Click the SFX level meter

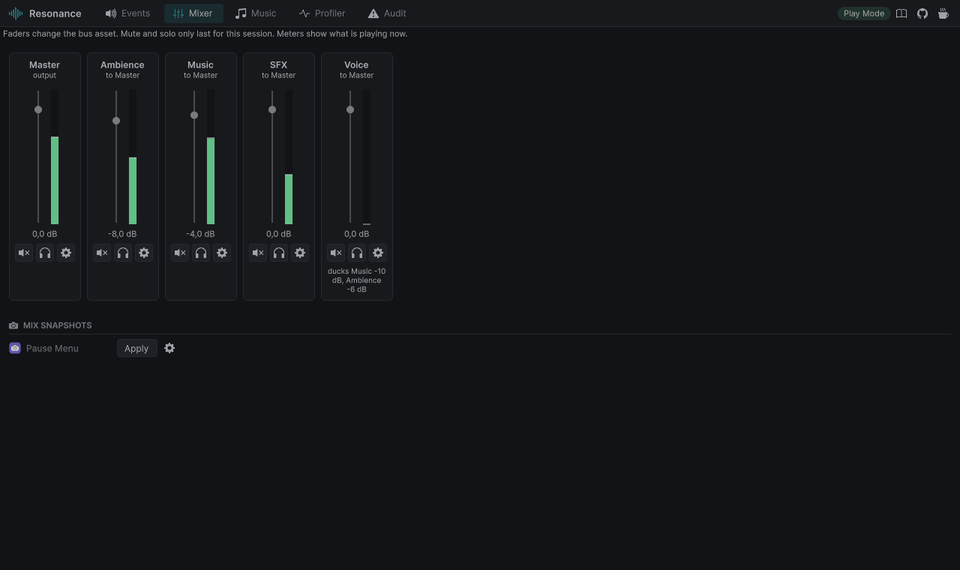pos(288,157)
